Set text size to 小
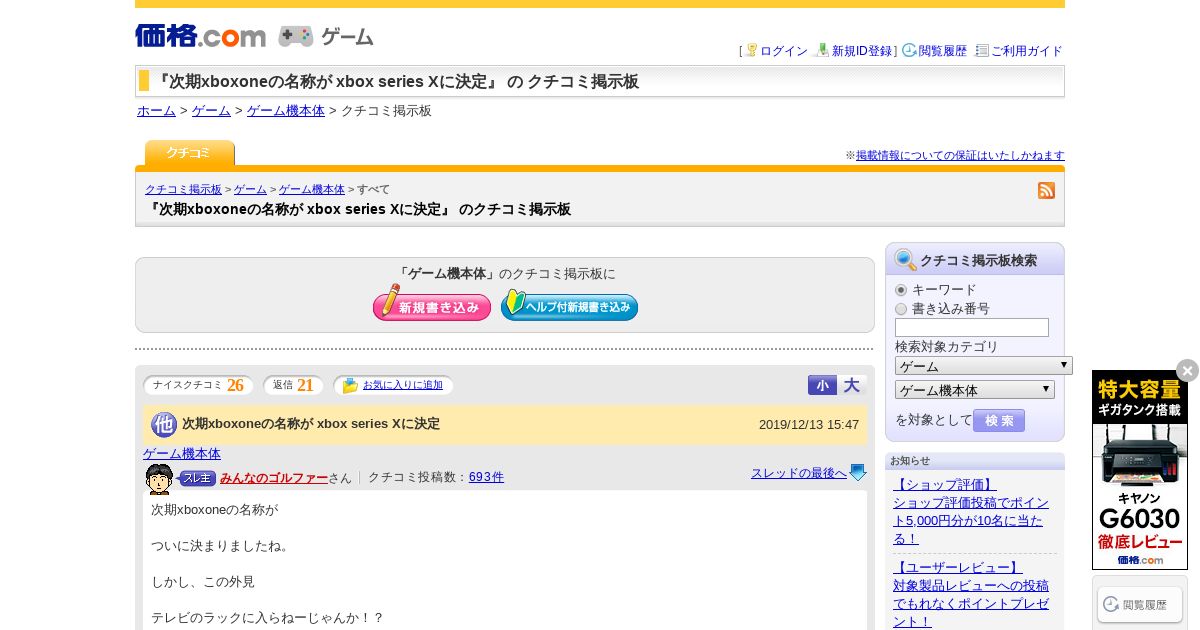 point(822,385)
